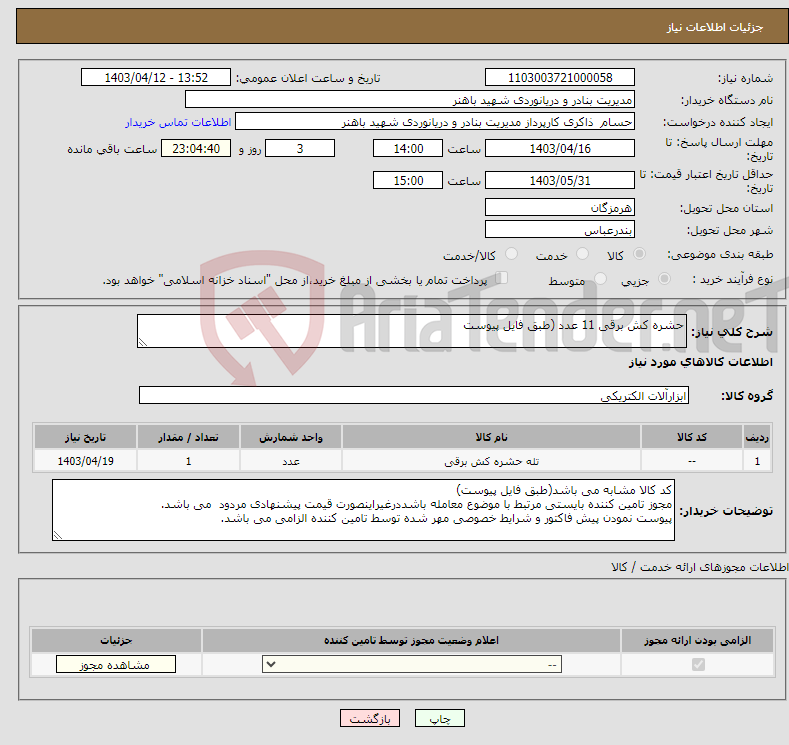Viewport: 789px width, 745px height.
Task: Click the buyer notes text area
Action: 363,510
